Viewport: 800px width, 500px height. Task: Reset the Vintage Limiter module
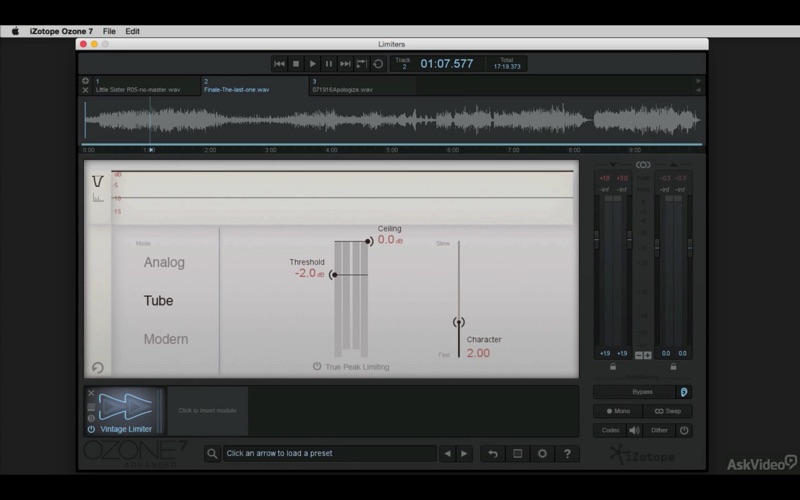point(97,368)
